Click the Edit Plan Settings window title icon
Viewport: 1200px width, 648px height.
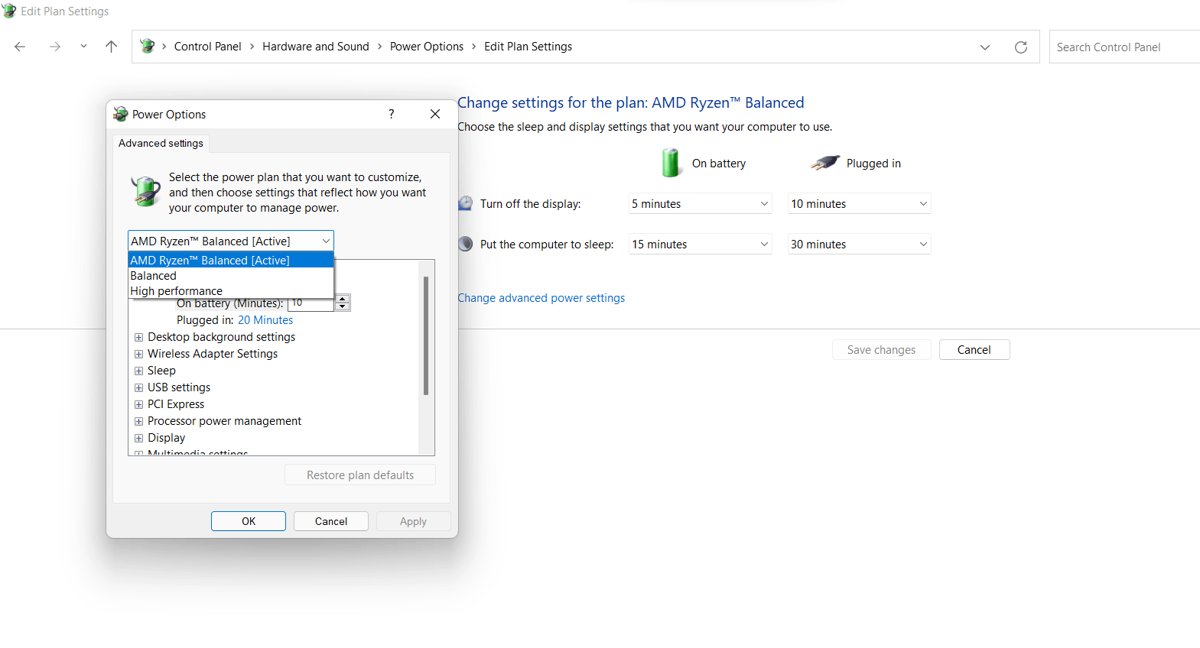click(x=10, y=11)
